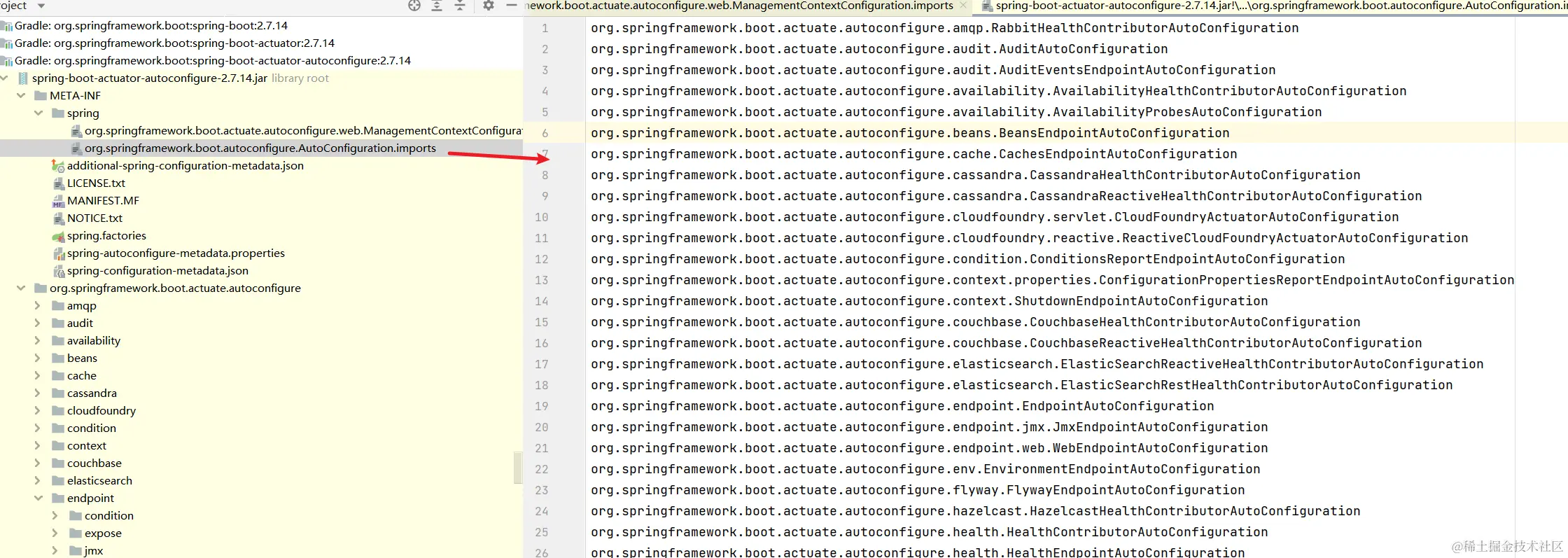The width and height of the screenshot is (1568, 558).
Task: Select the cache package folder
Action: pyautogui.click(x=81, y=376)
